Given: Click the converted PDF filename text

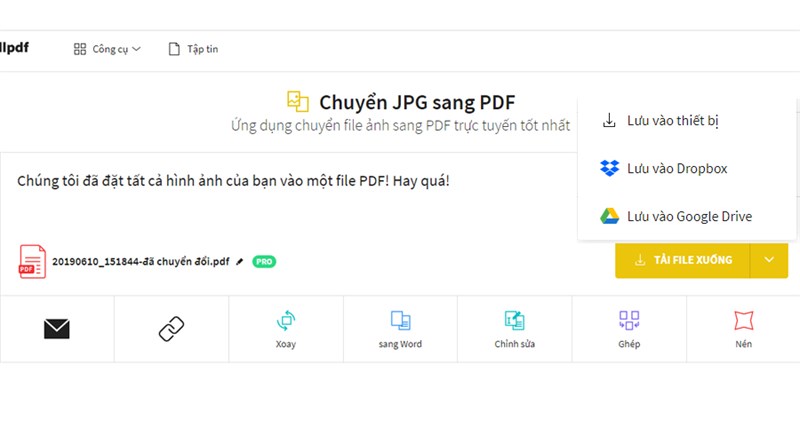Looking at the screenshot, I should (140, 261).
